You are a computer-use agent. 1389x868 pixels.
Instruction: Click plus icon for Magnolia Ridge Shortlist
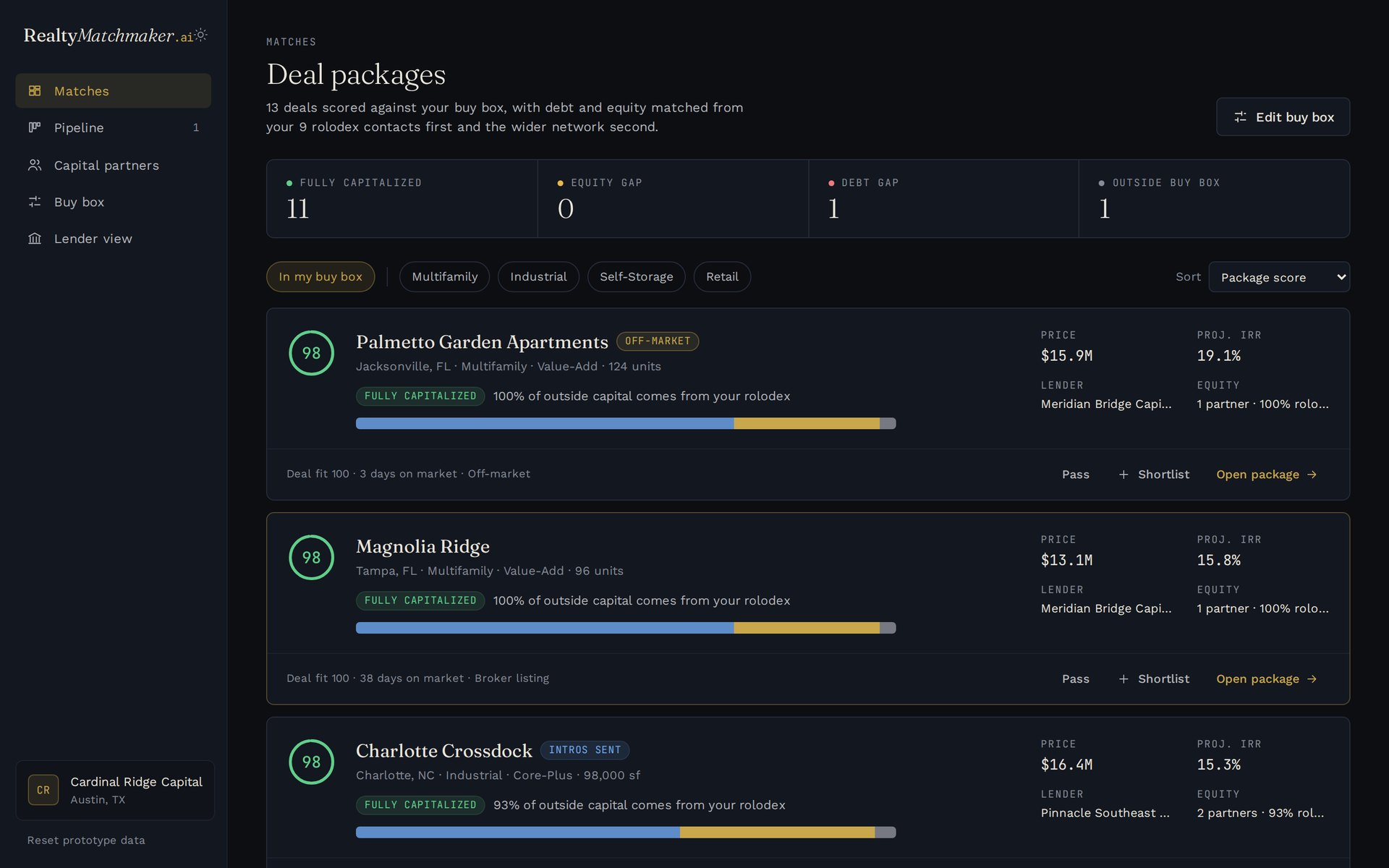1123,679
